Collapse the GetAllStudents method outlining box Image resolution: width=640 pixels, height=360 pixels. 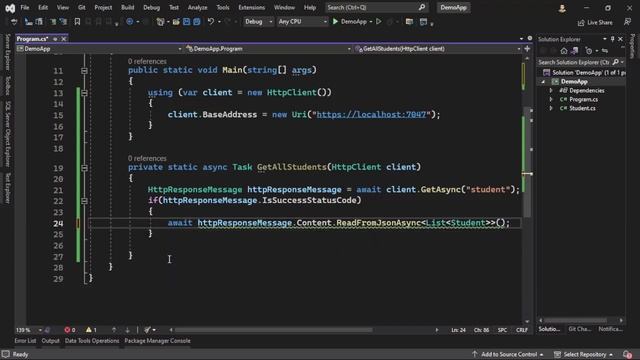[x=84, y=168]
